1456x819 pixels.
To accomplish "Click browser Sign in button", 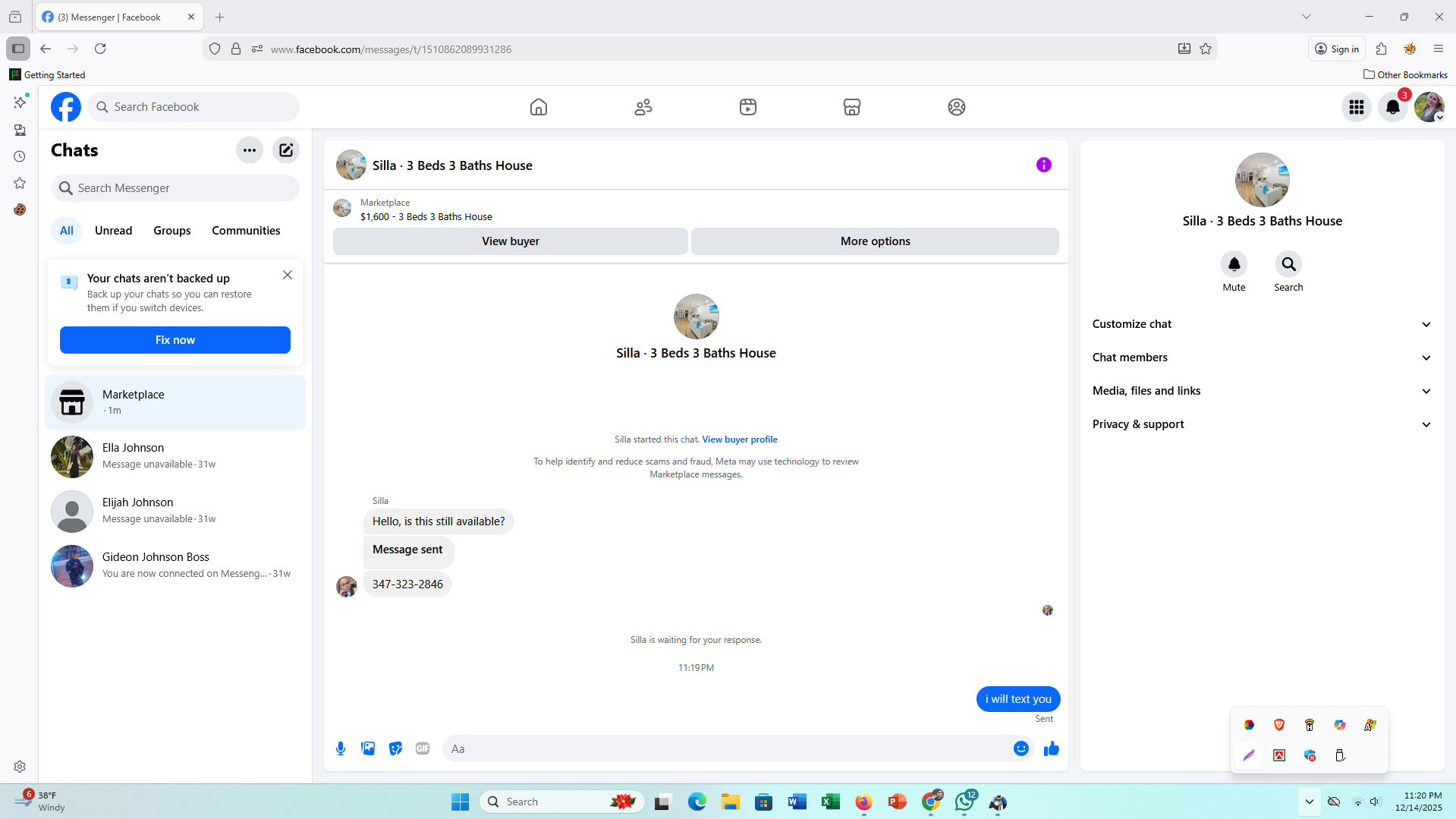I will click(1337, 49).
